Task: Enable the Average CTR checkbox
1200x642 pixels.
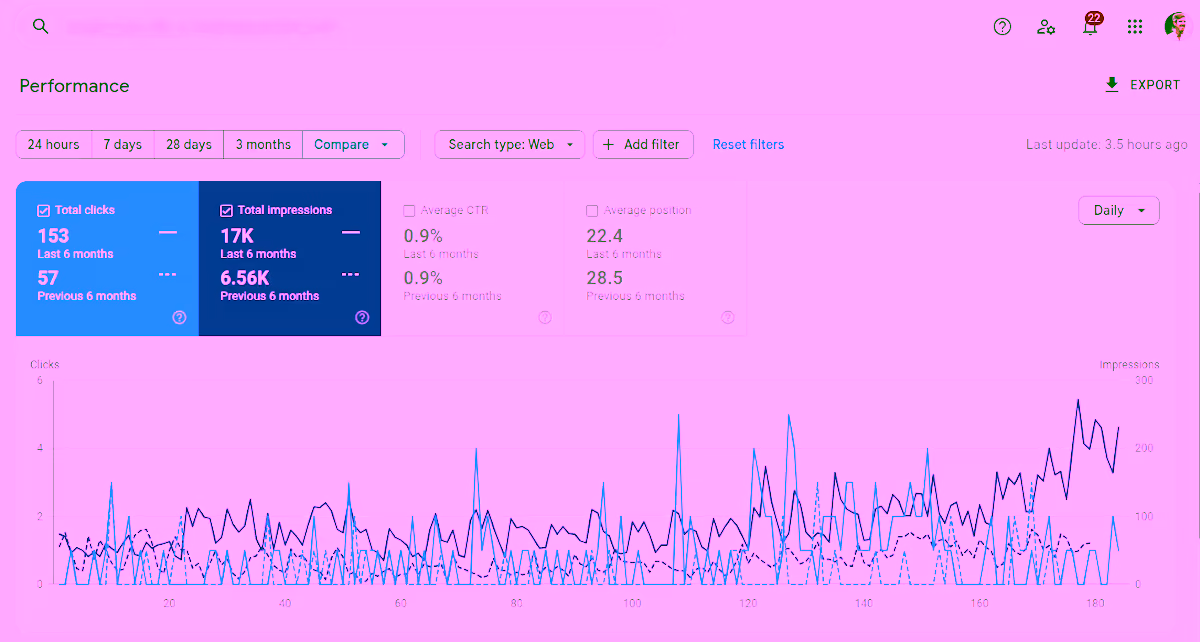Action: pyautogui.click(x=409, y=210)
